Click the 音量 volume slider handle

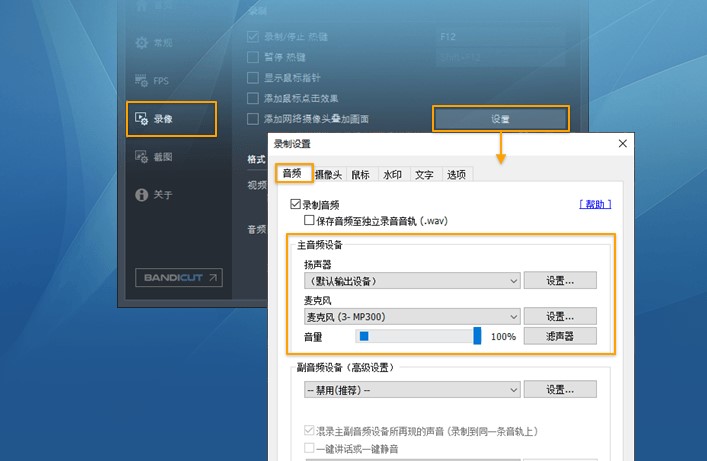pos(477,336)
